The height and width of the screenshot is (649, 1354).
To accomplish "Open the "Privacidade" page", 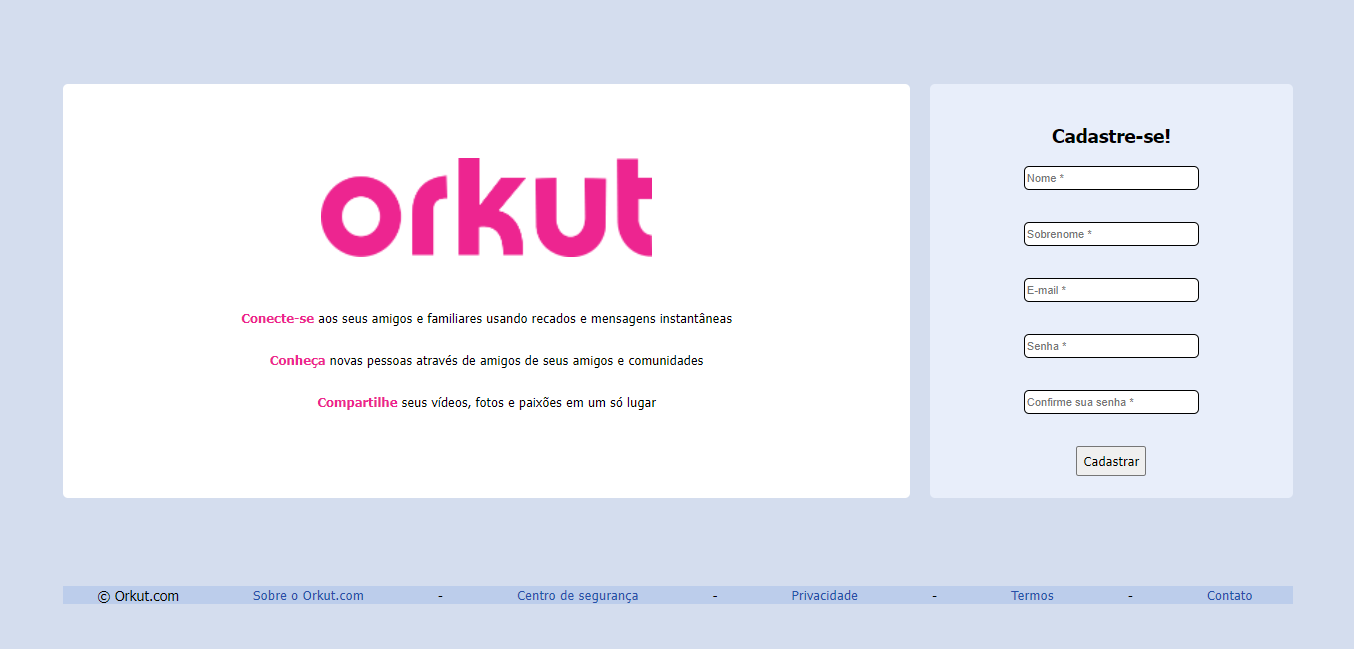I will [824, 595].
